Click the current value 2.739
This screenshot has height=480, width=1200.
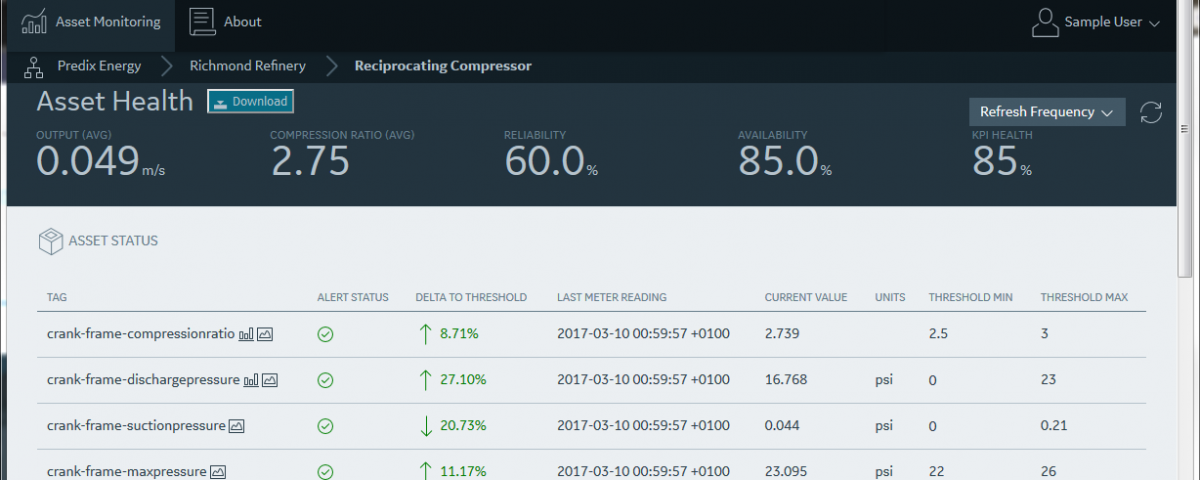pyautogui.click(x=782, y=334)
